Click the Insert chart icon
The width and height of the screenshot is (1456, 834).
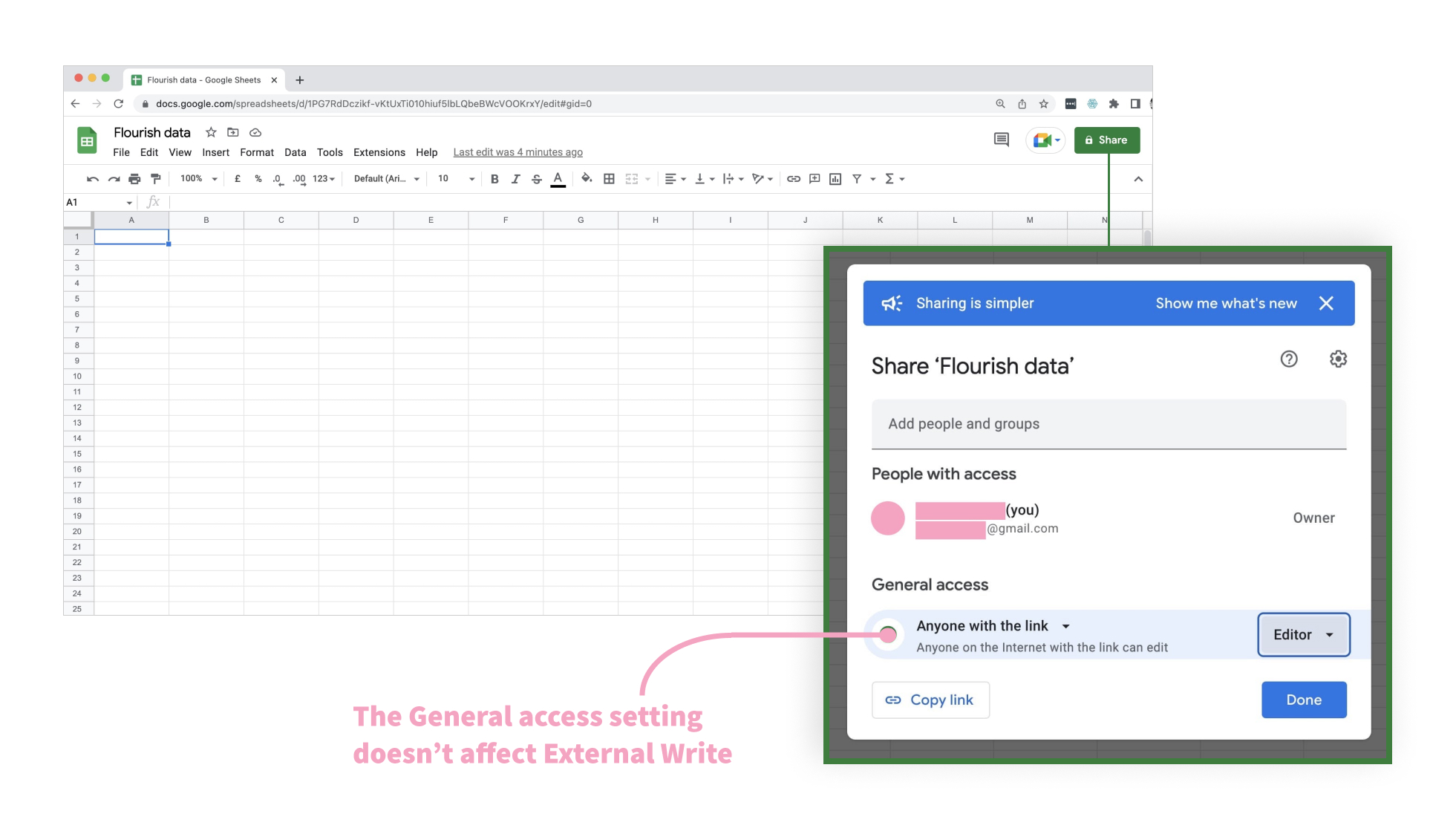pyautogui.click(x=835, y=179)
